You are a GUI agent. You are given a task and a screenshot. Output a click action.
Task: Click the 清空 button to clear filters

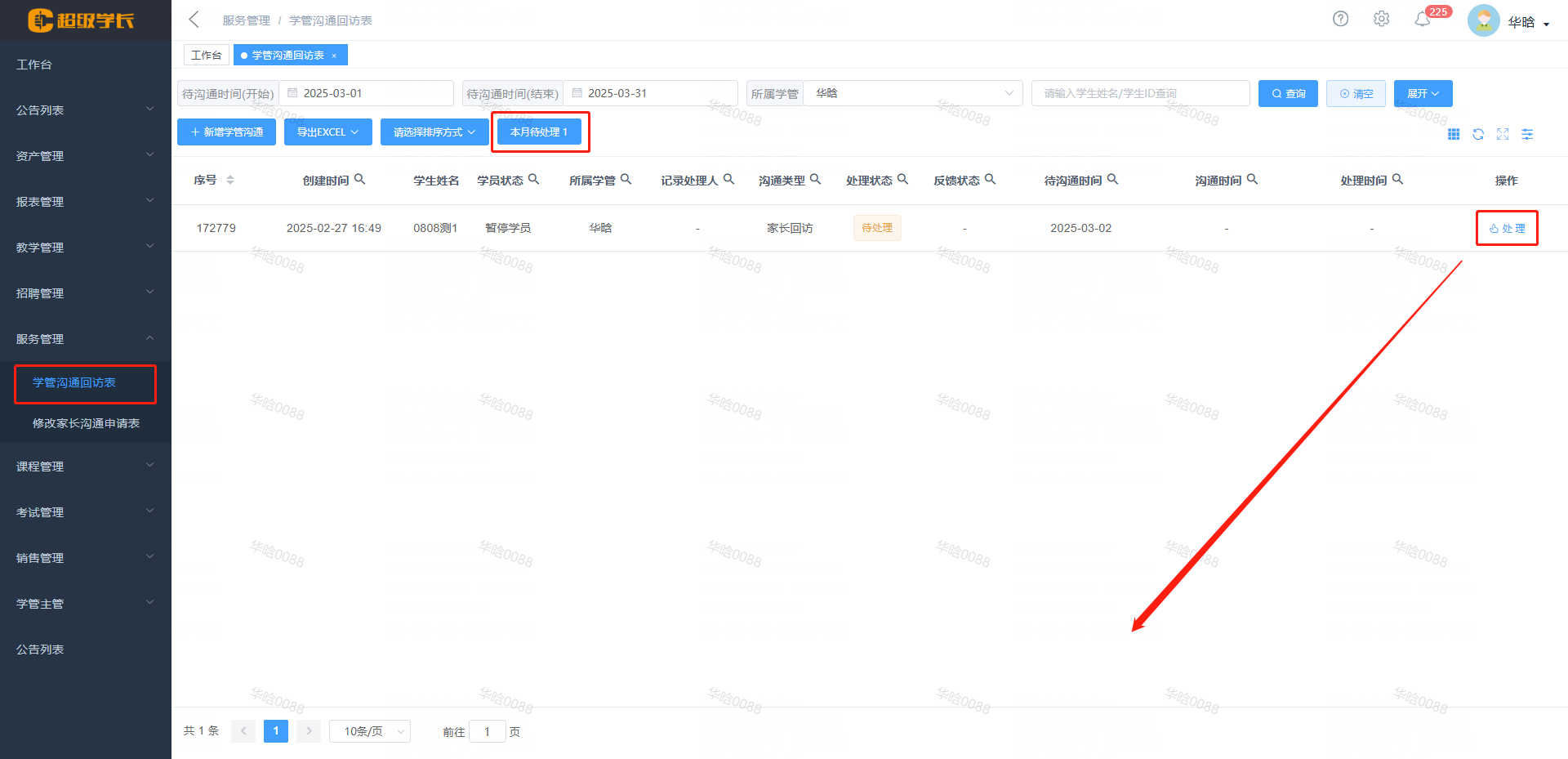[1356, 93]
